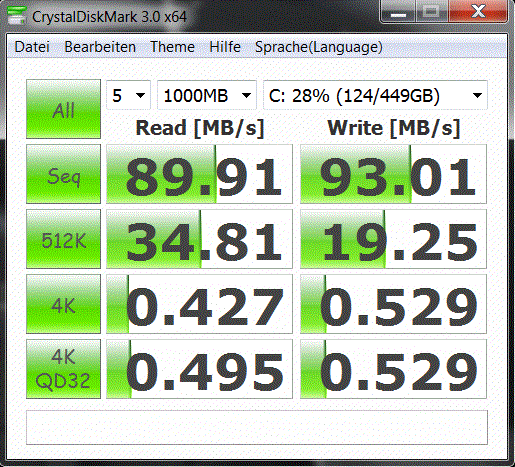This screenshot has height=467, width=515.
Task: Open the Bearbeiten menu
Action: pos(100,47)
